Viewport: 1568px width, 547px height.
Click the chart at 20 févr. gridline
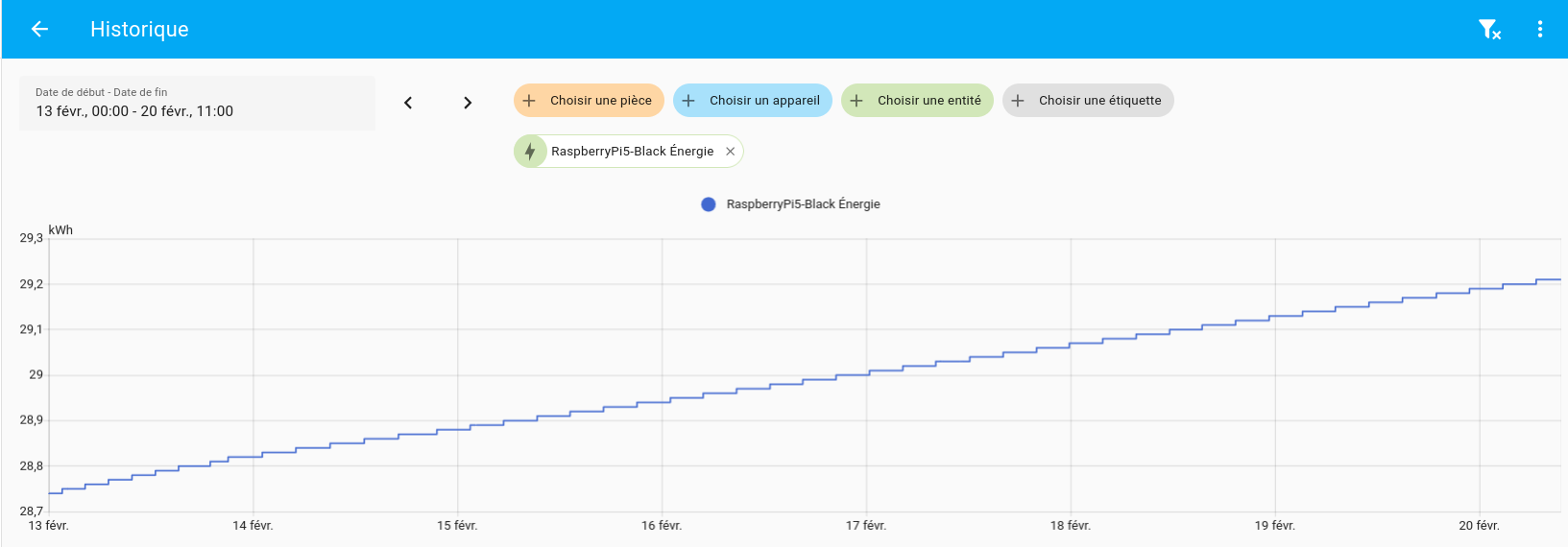click(x=1480, y=384)
